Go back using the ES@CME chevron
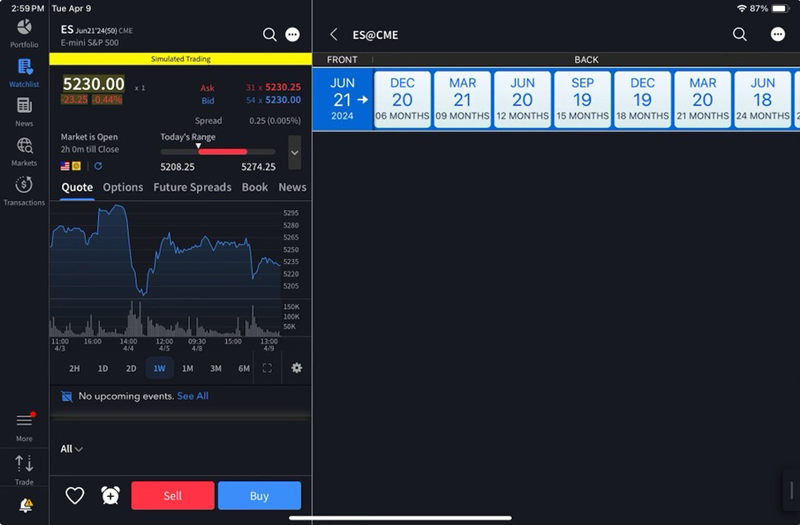 click(334, 35)
